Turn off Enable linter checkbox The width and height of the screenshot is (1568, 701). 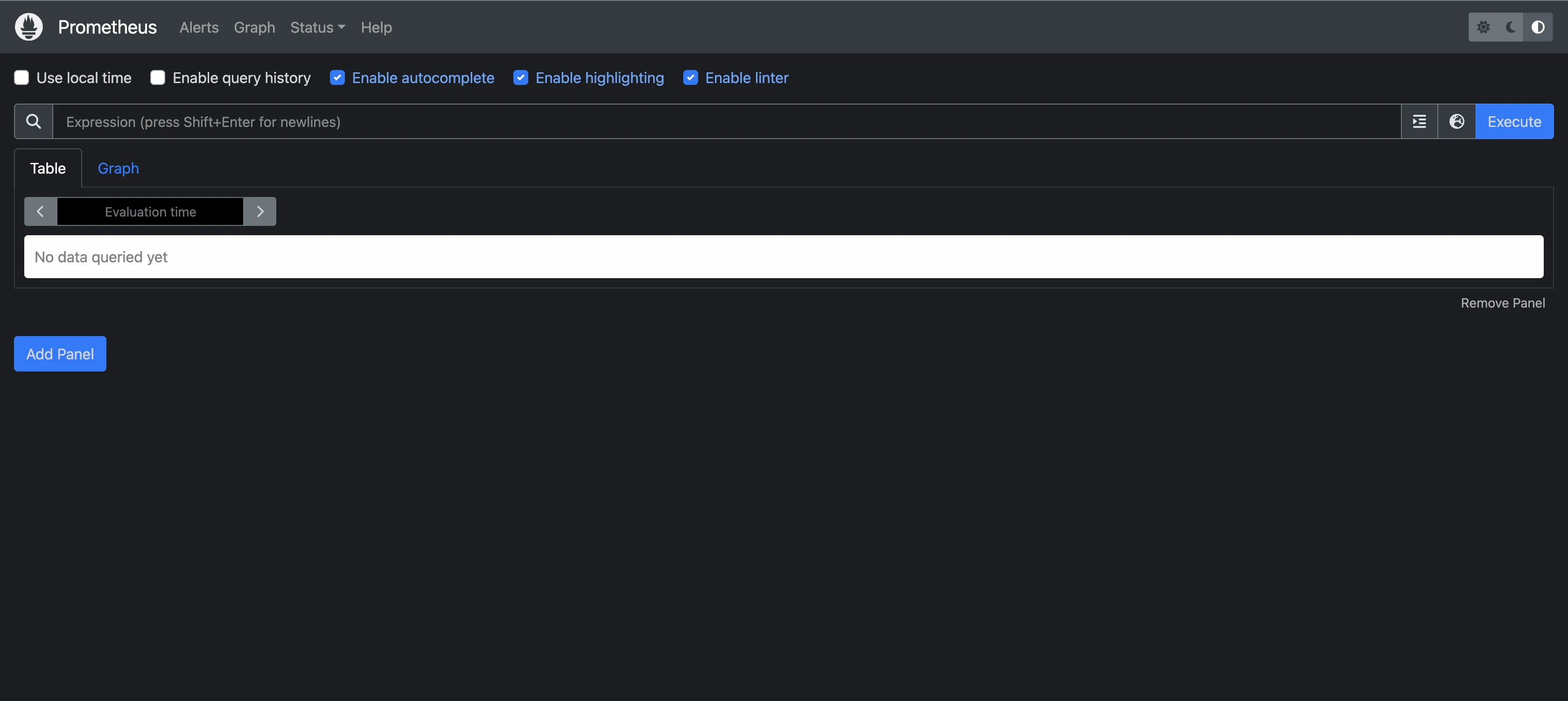pyautogui.click(x=690, y=78)
